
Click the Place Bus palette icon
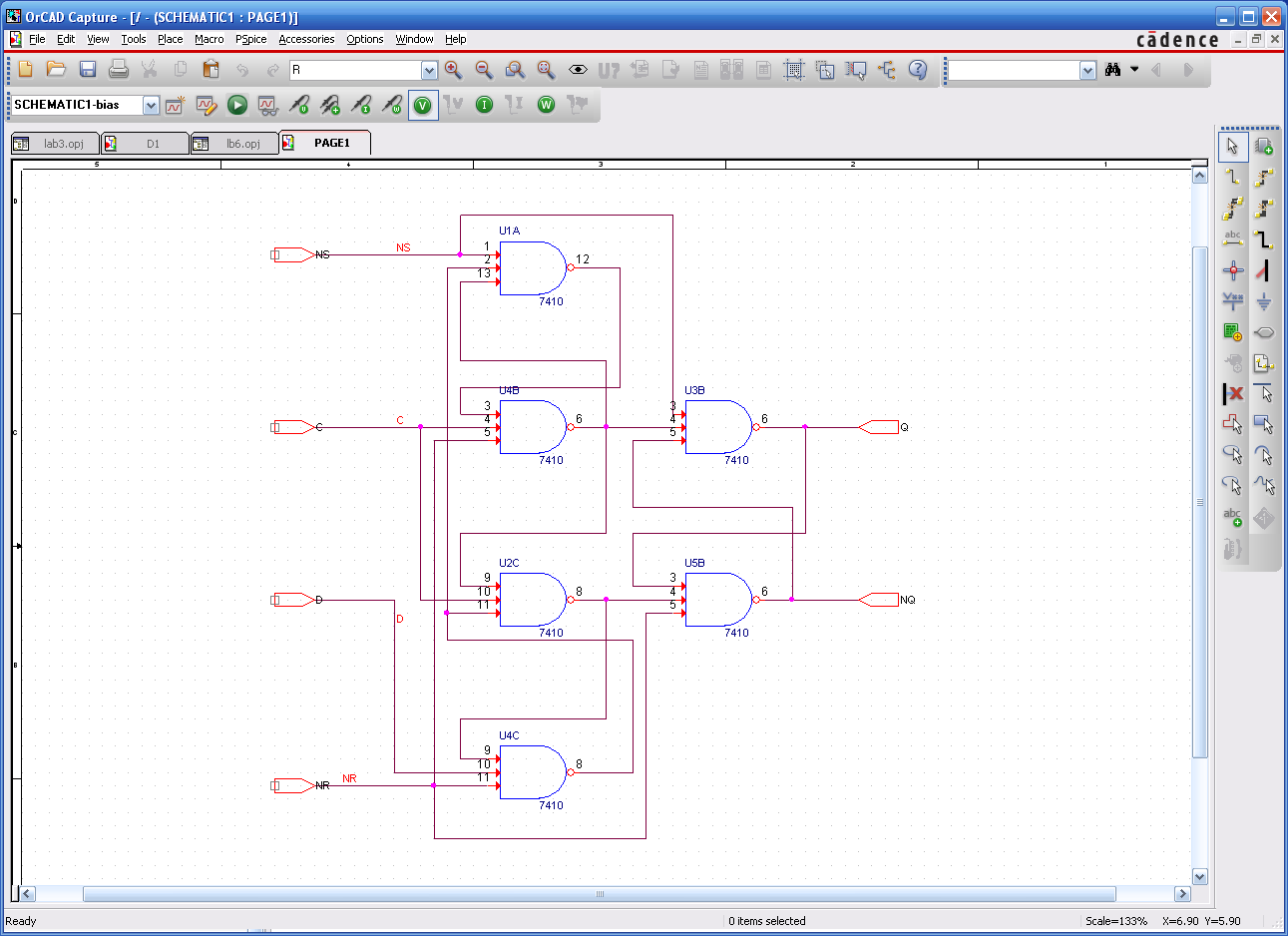pos(1264,239)
